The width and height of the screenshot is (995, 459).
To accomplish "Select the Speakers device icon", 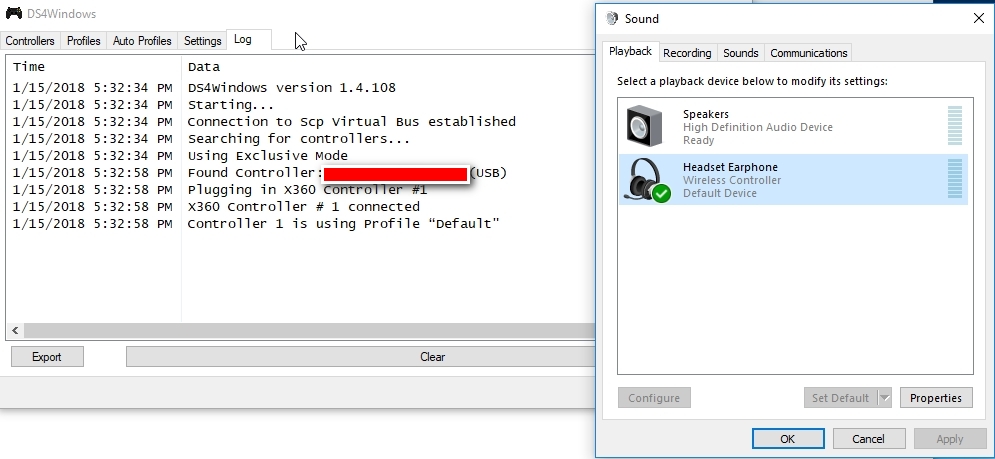I will [644, 126].
